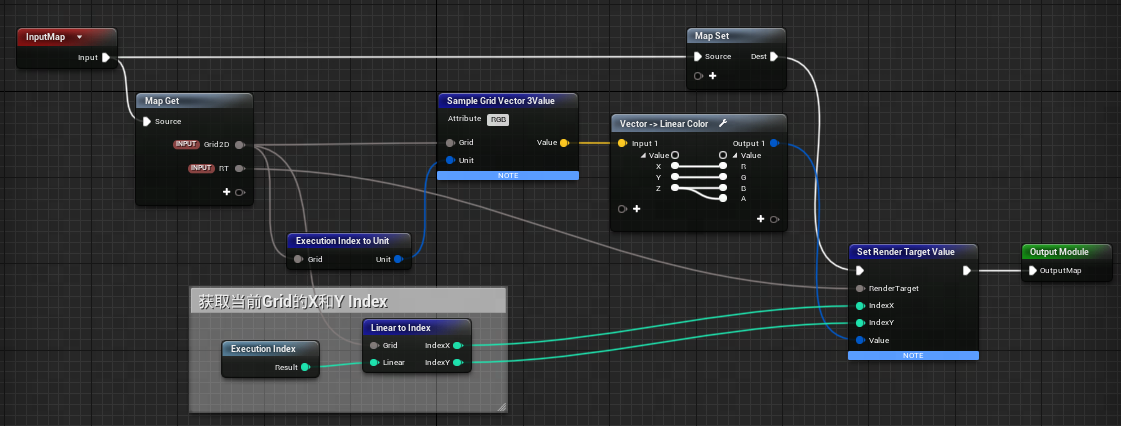This screenshot has width=1121, height=426.
Task: Click the add pin plus on Map Set
Action: click(712, 76)
